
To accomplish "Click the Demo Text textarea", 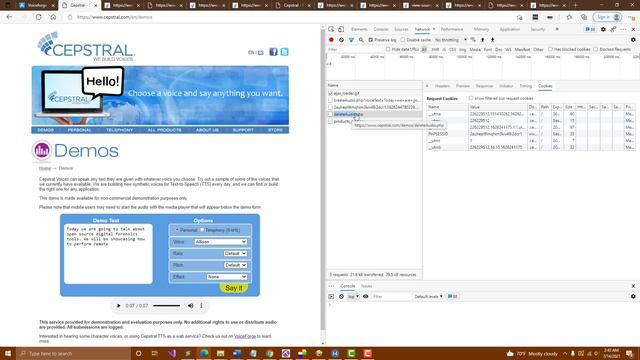I will point(108,253).
